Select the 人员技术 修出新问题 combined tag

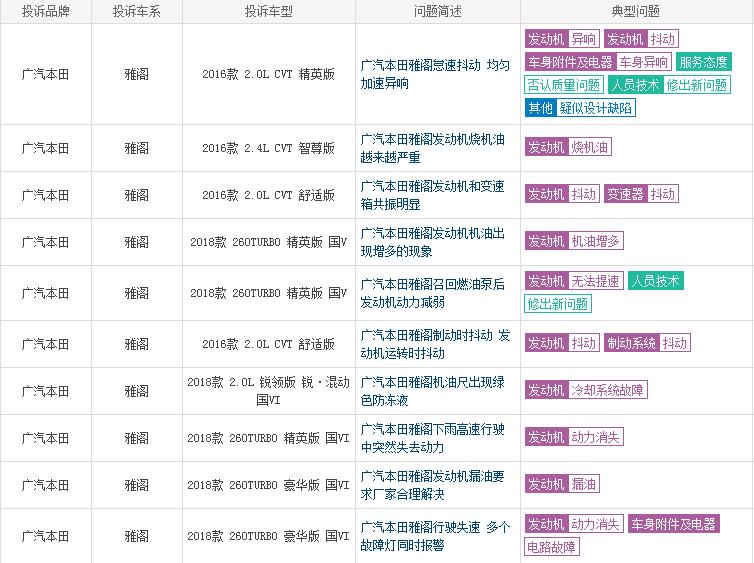pos(669,85)
